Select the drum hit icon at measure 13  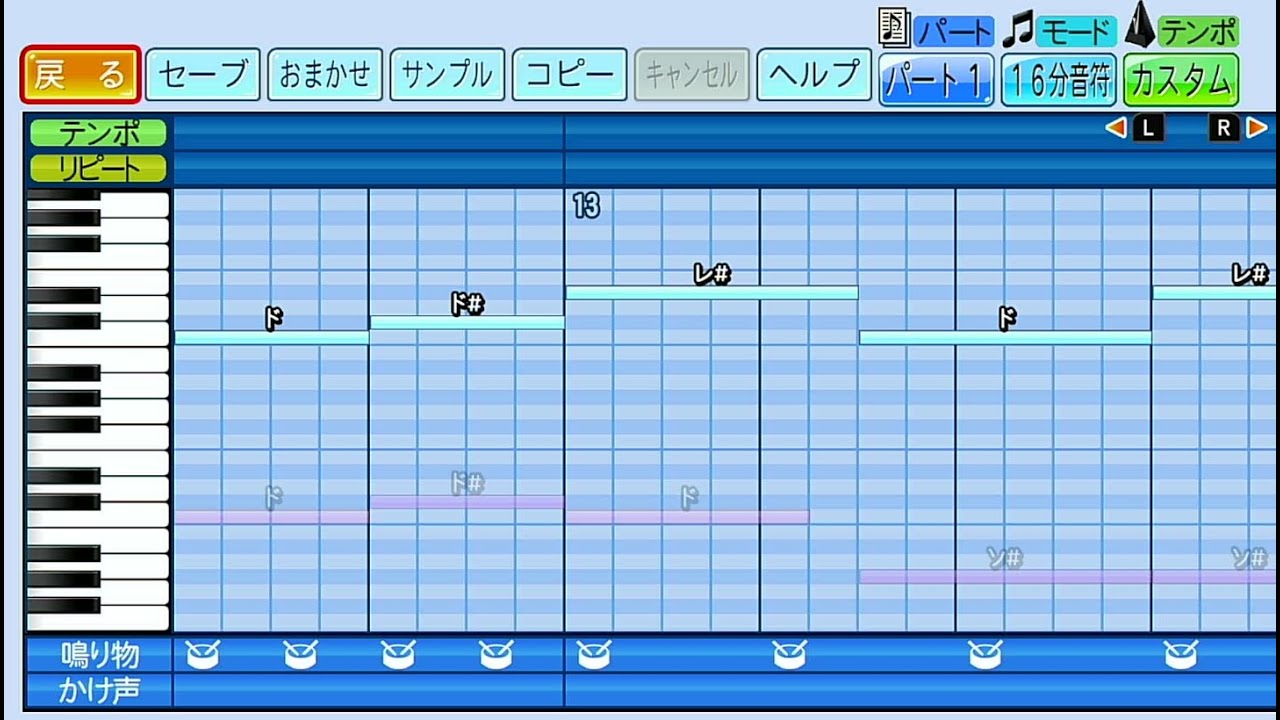pyautogui.click(x=592, y=654)
